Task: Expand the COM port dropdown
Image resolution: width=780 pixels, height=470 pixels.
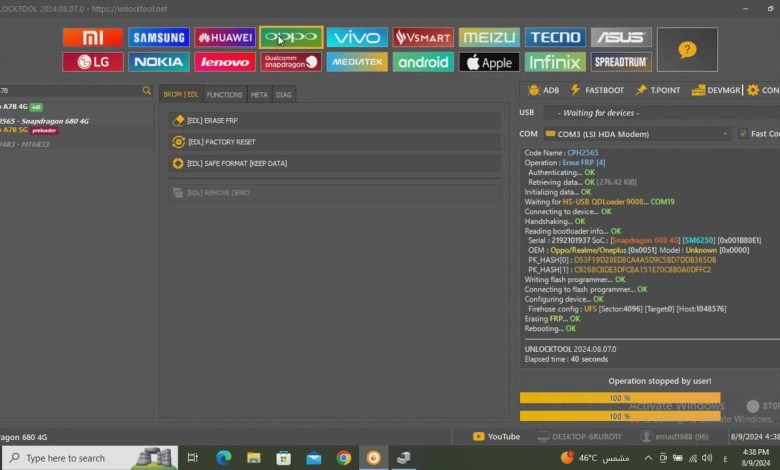Action: [x=640, y=134]
